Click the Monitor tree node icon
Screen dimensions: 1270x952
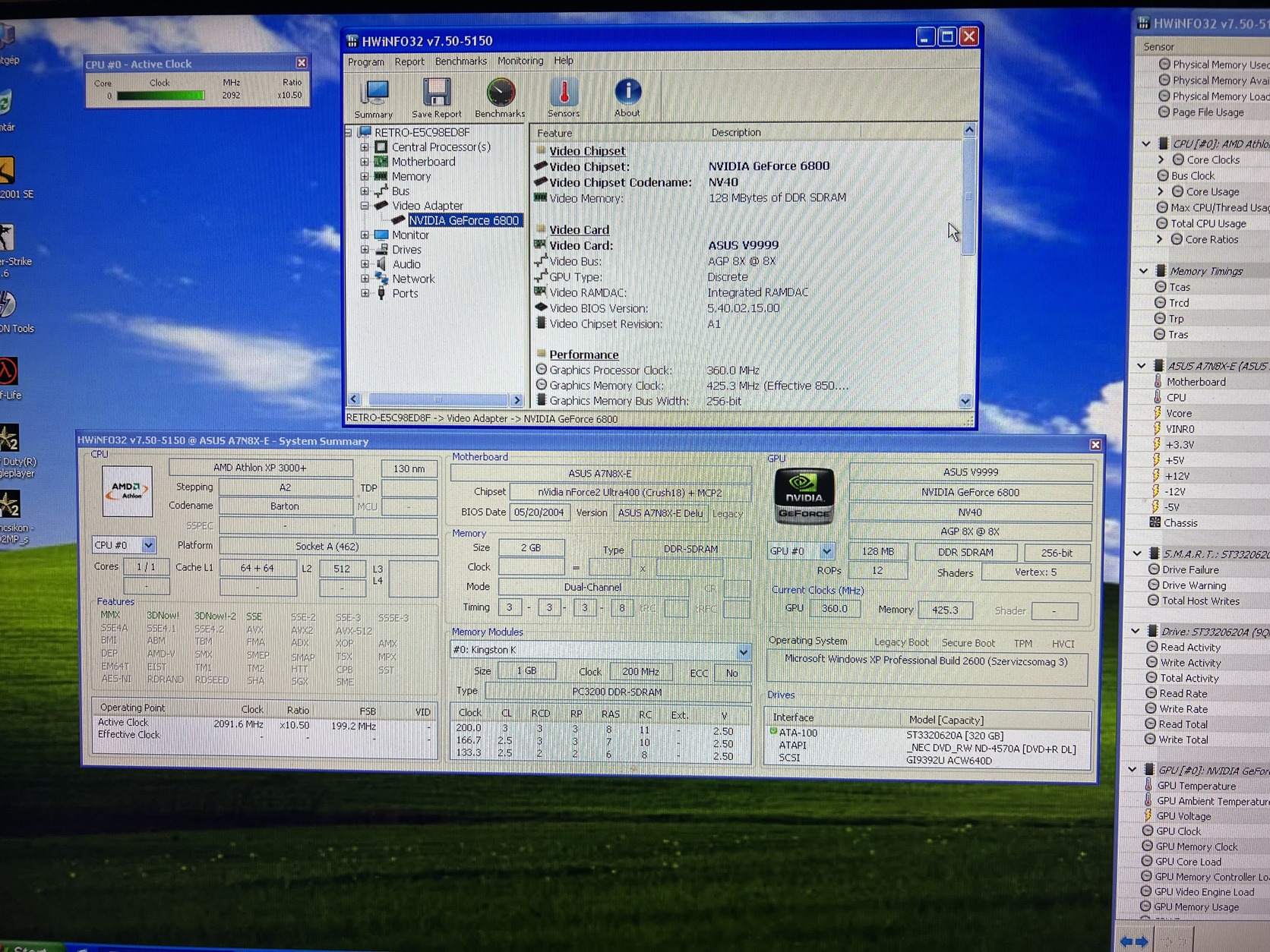coord(381,235)
